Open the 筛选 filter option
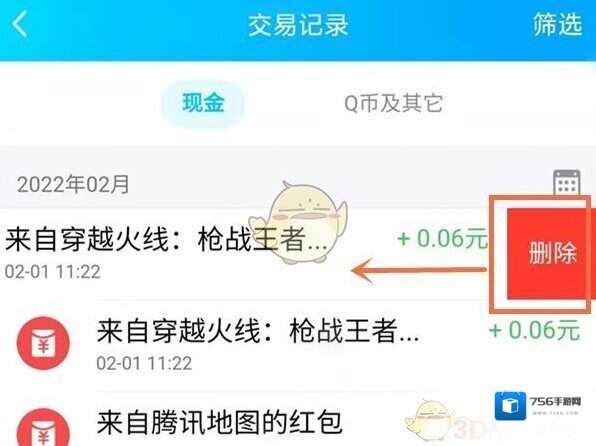 557,24
